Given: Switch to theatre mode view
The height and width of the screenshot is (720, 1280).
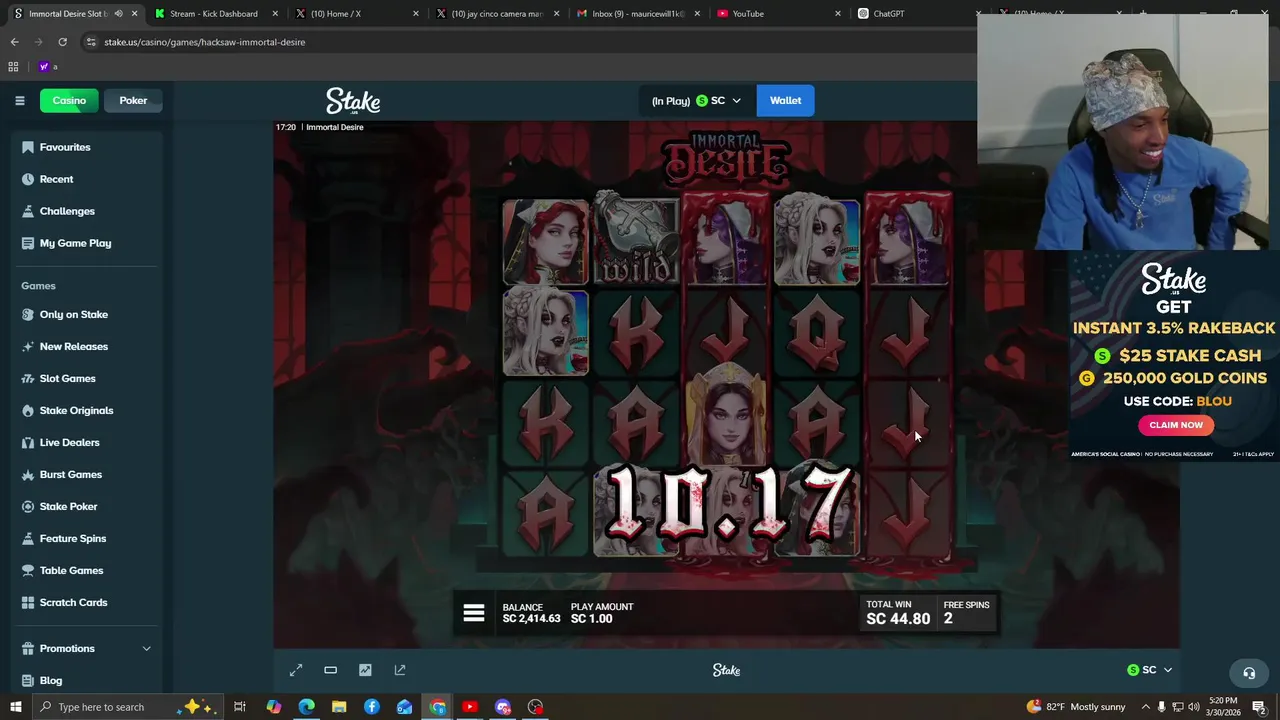Looking at the screenshot, I should [x=330, y=670].
